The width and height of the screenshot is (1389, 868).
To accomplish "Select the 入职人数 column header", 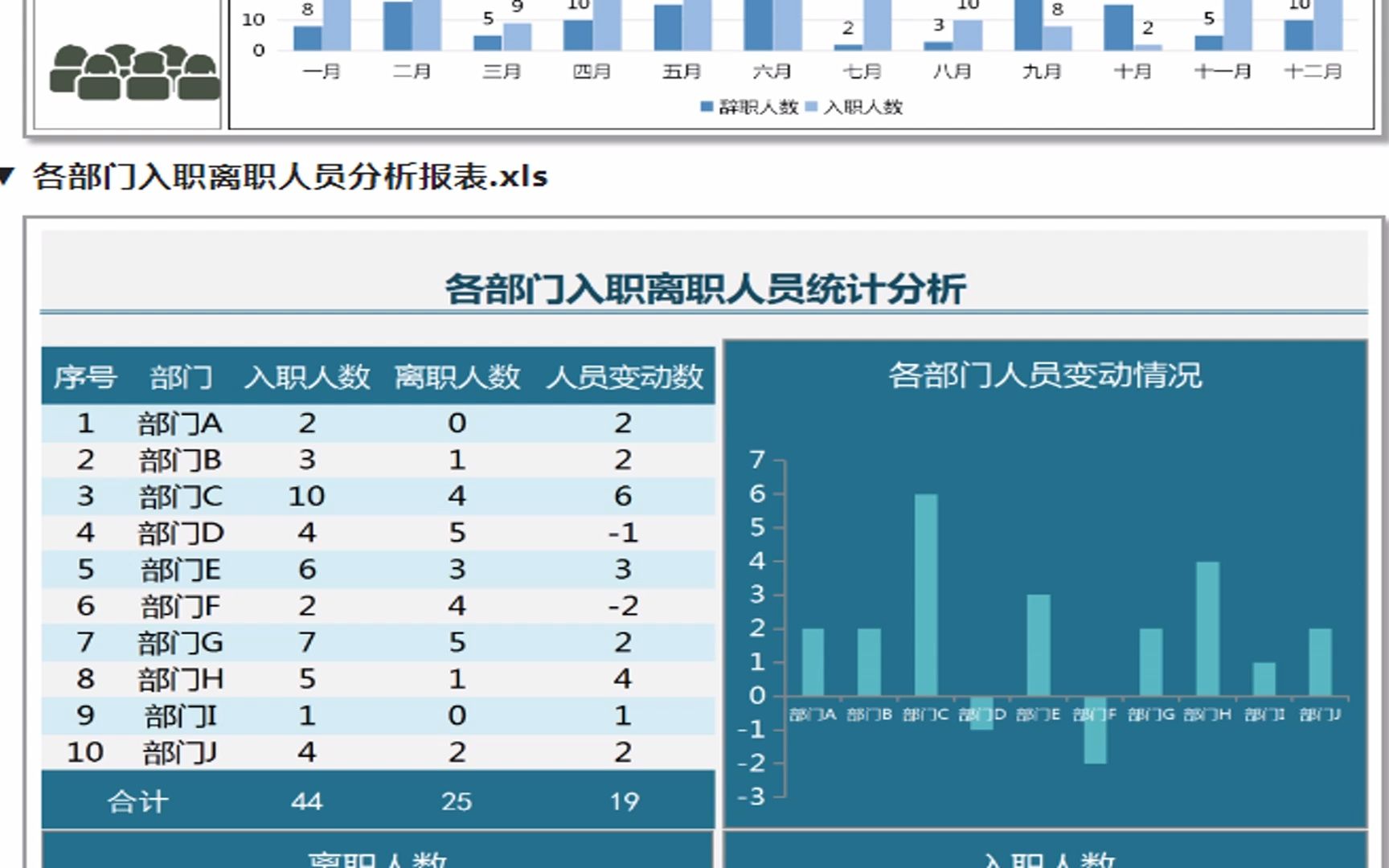I will [x=307, y=377].
